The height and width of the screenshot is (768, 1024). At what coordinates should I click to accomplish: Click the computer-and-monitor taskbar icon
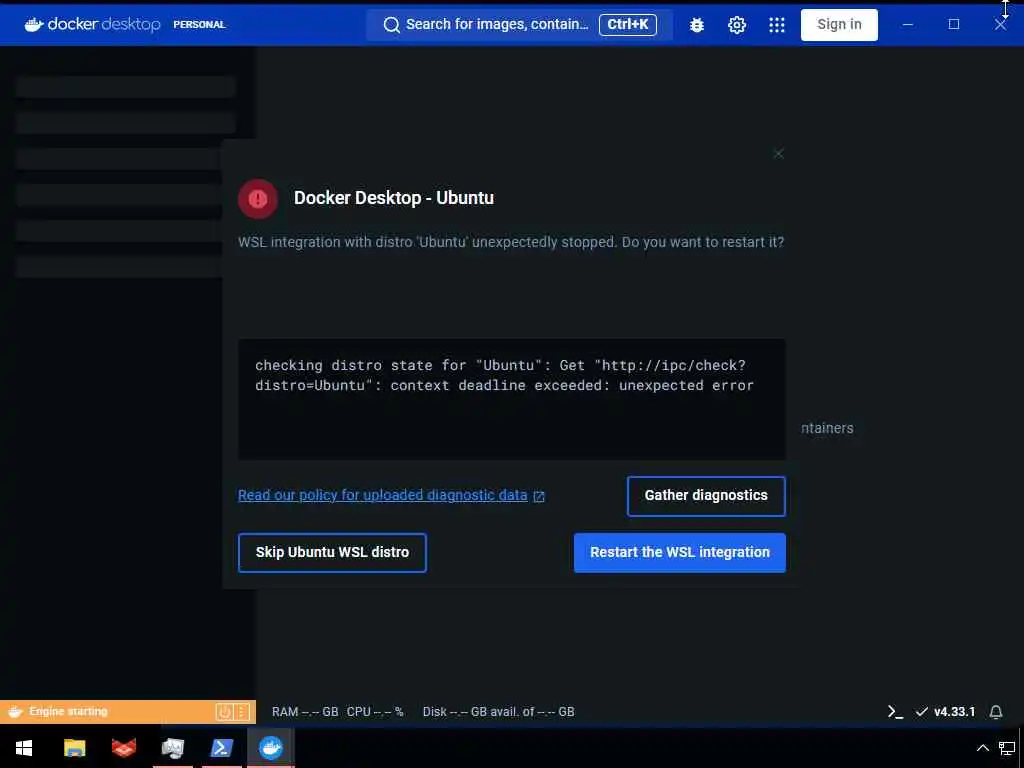pyautogui.click(x=172, y=748)
